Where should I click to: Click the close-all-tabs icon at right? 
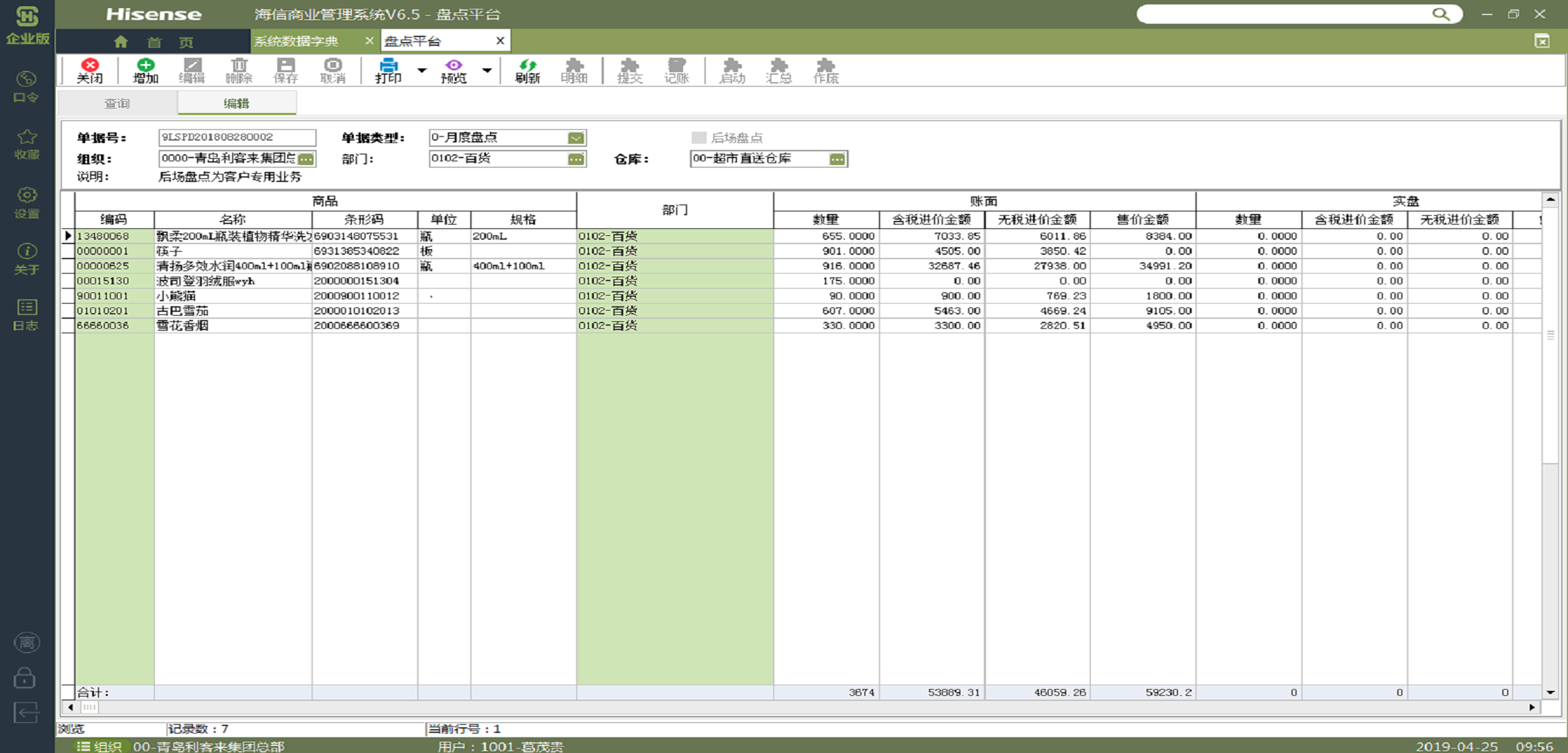click(1542, 41)
